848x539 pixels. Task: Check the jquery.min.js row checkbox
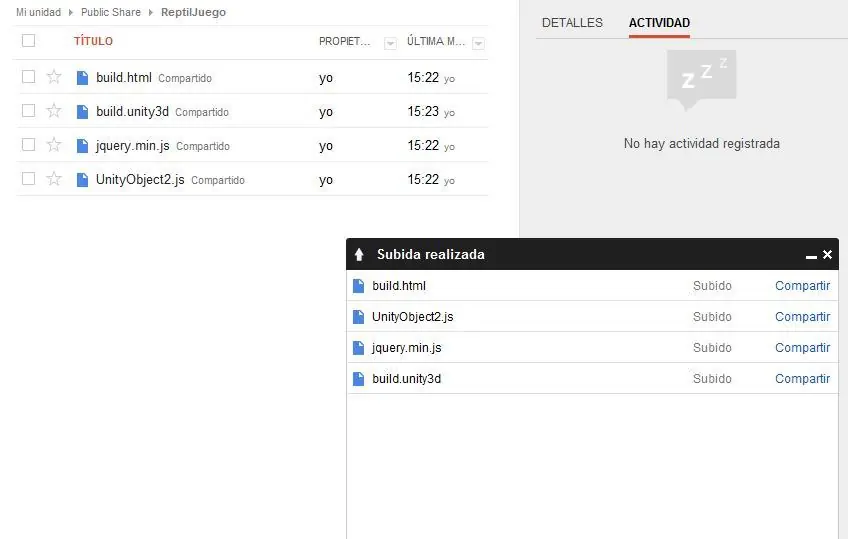tap(29, 145)
